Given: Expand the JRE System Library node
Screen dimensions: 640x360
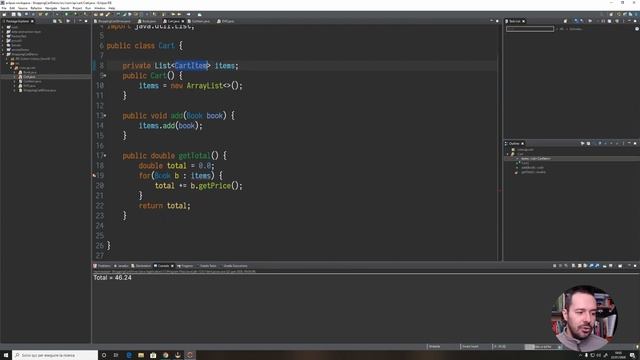Looking at the screenshot, I should 7,59.
